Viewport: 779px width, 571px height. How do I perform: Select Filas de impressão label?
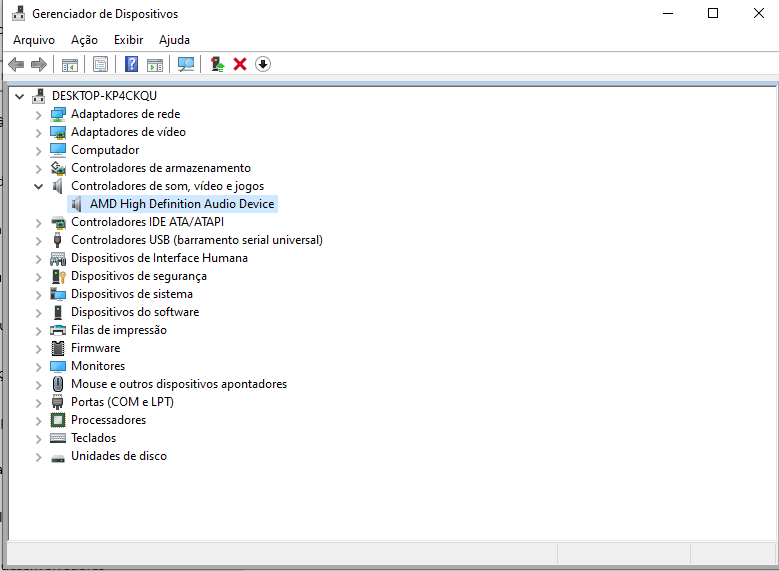point(119,330)
